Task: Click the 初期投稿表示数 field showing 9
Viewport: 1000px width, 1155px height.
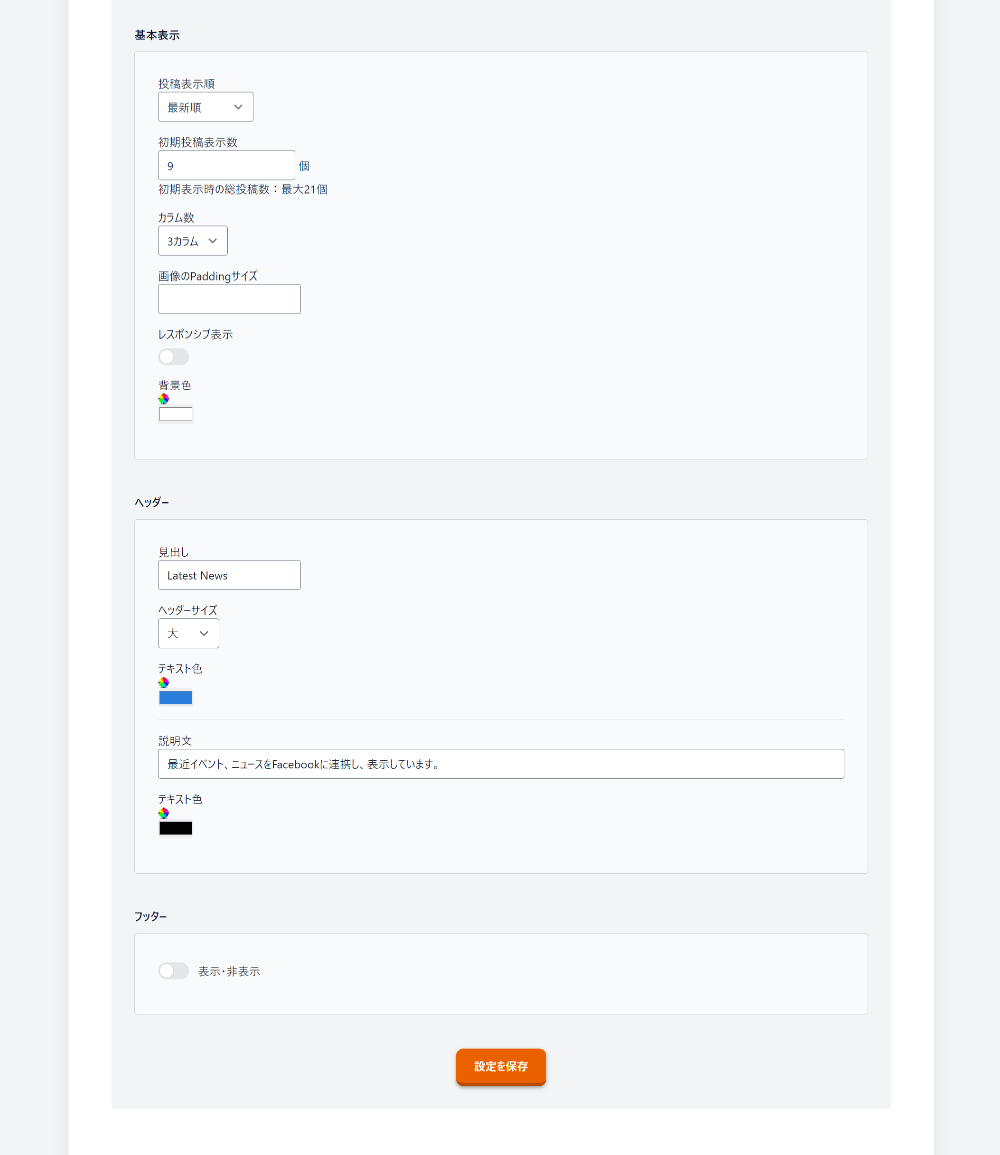Action: click(226, 164)
